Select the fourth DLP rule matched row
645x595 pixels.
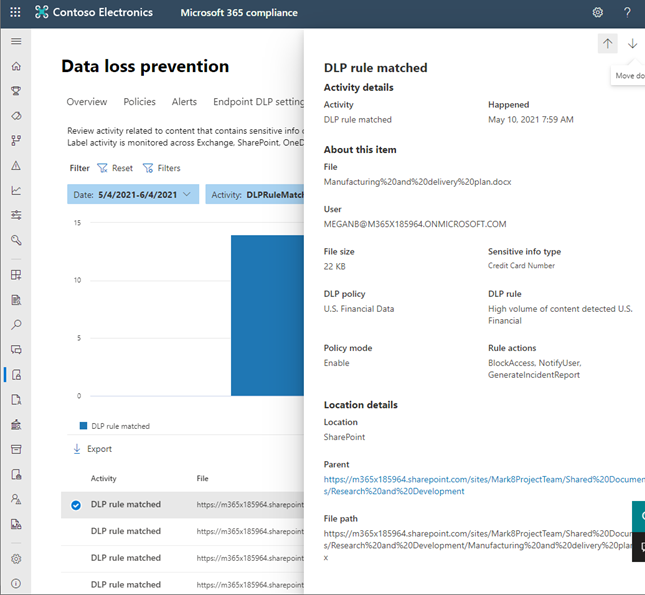coord(183,584)
